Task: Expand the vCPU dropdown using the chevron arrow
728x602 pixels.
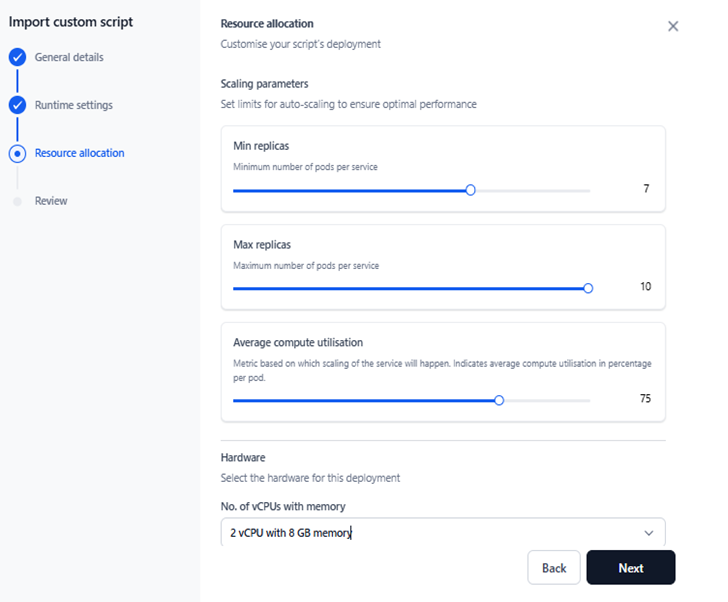Action: [649, 533]
